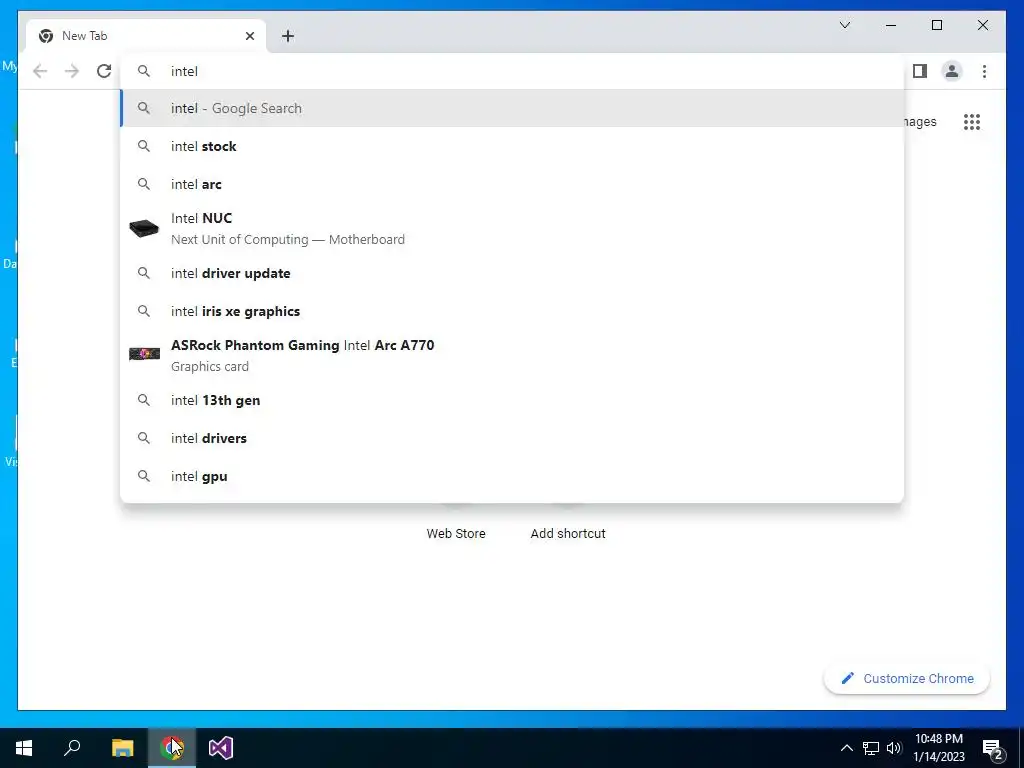Choose 'intel iris xe graphics' suggestion
Image resolution: width=1024 pixels, height=768 pixels.
point(513,312)
